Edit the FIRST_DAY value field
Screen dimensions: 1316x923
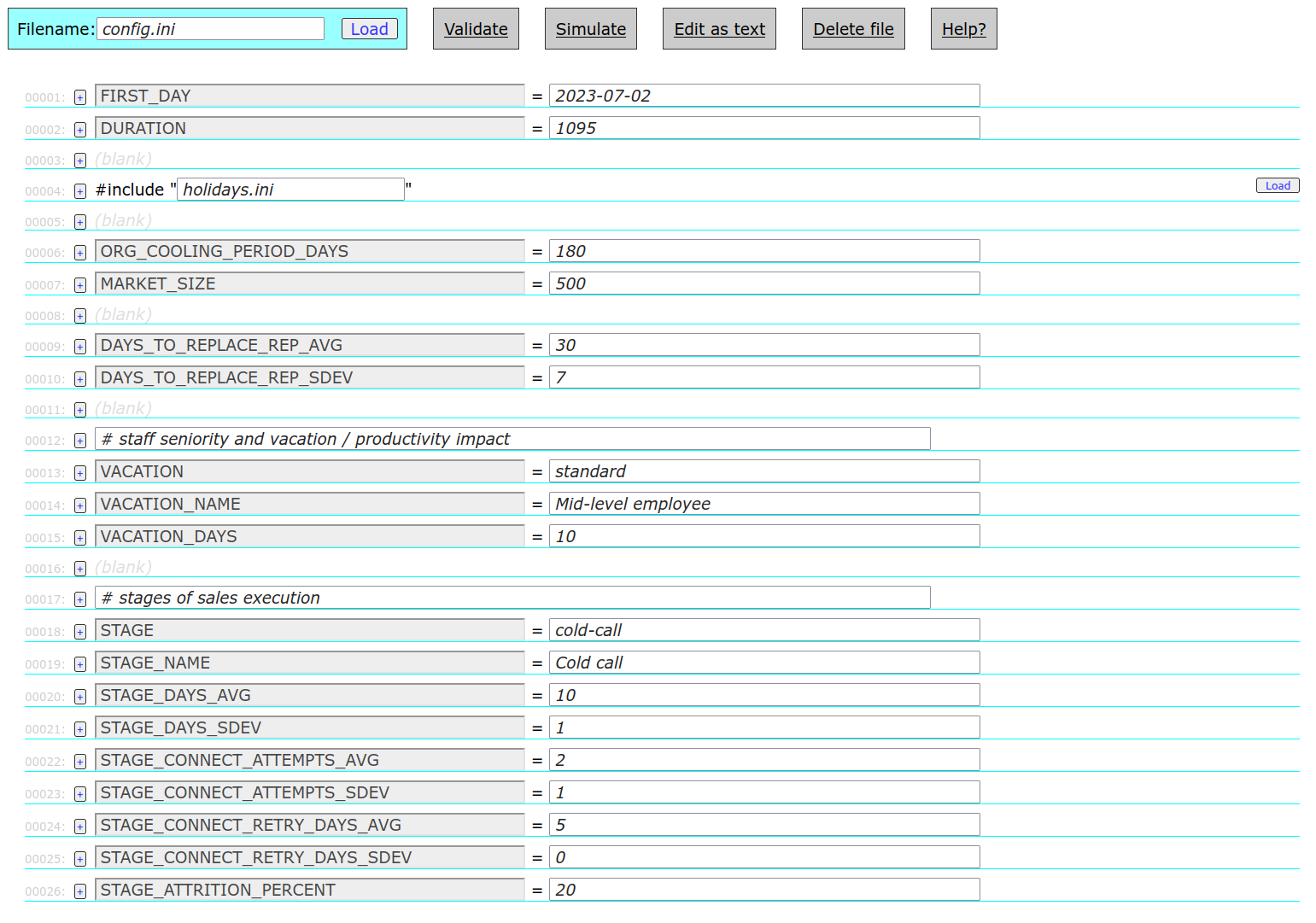(764, 96)
